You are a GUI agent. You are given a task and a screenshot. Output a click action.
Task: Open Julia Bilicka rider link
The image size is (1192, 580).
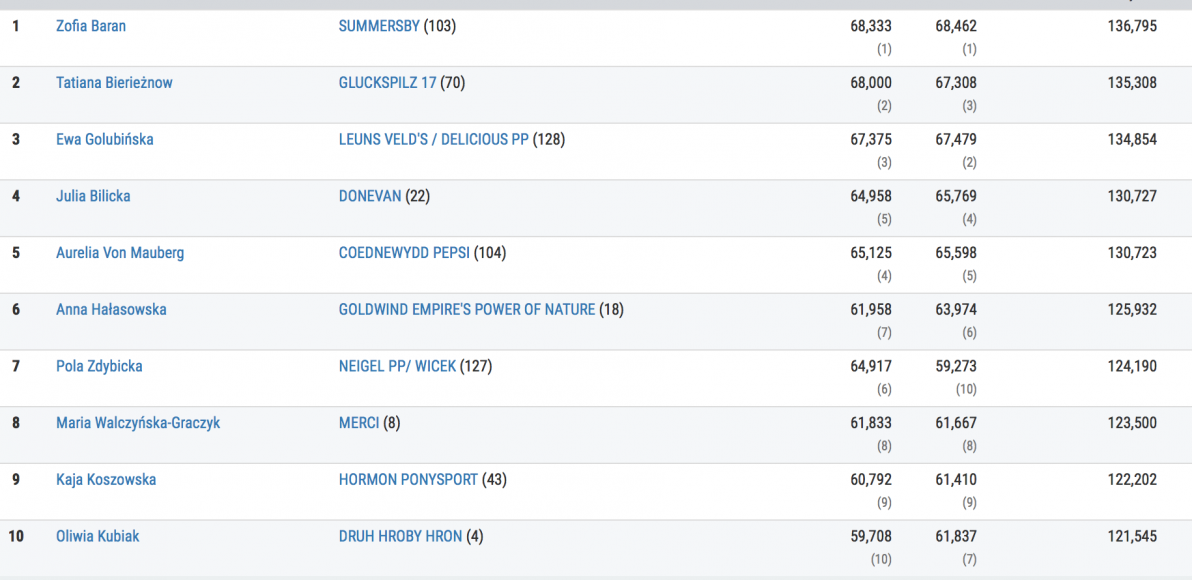coord(93,196)
